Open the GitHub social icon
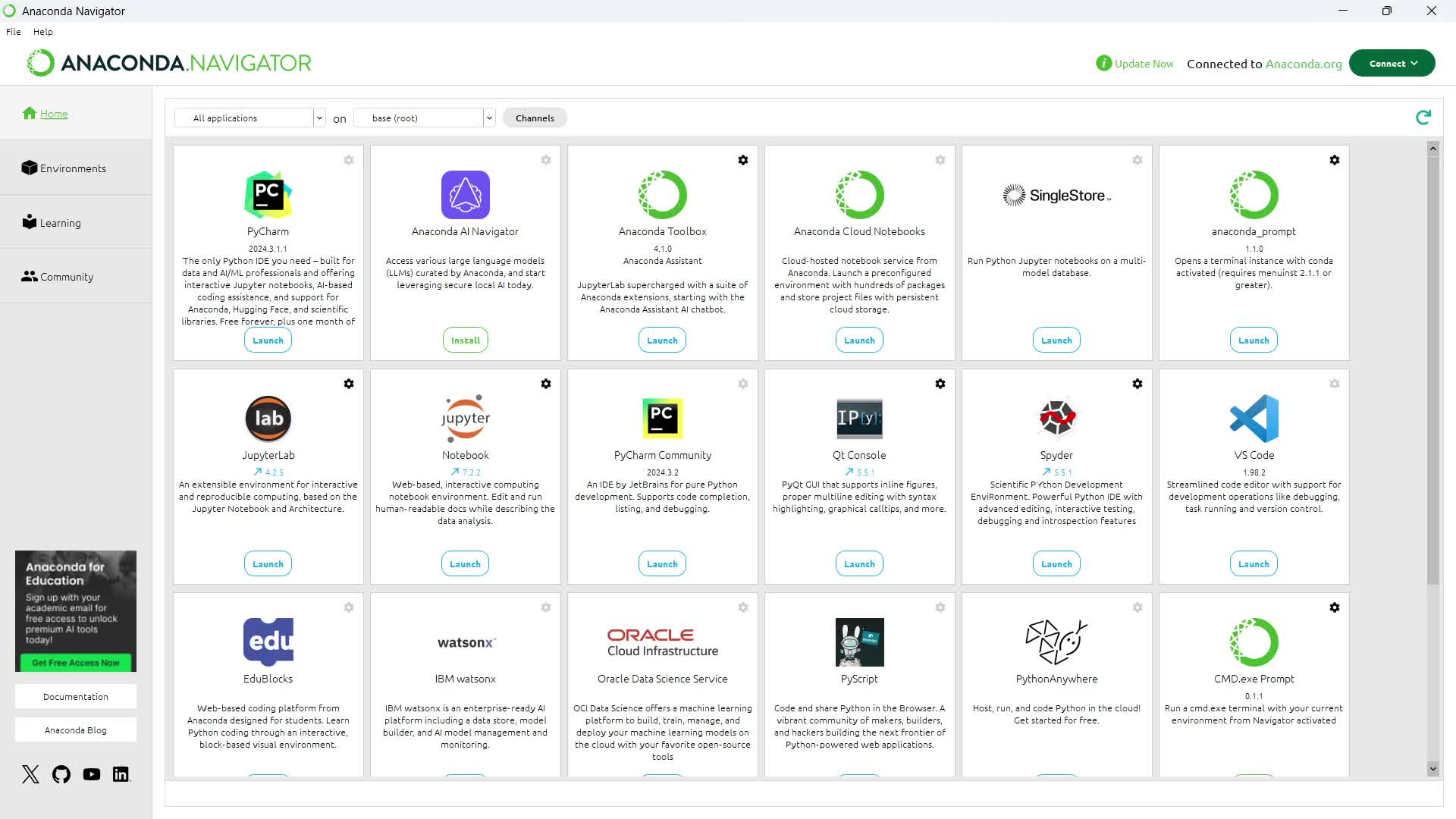 point(61,774)
